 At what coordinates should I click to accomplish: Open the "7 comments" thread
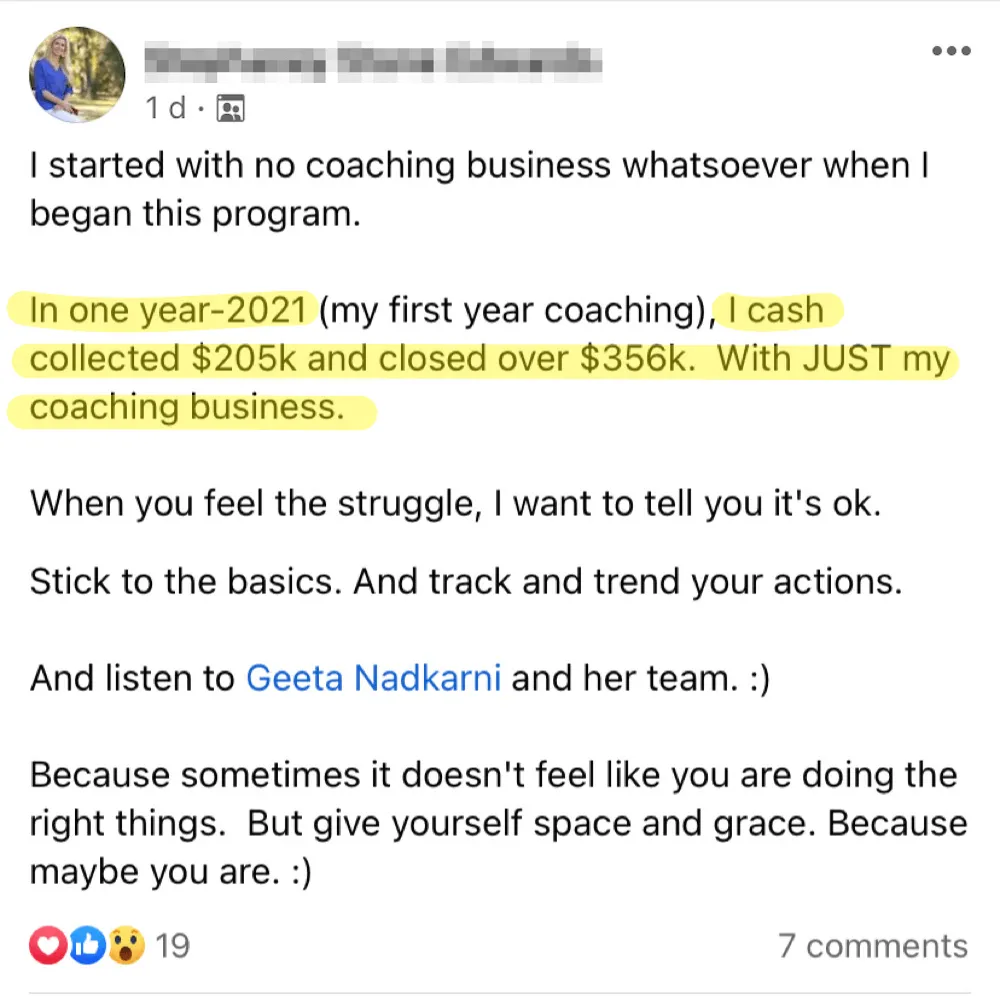[x=873, y=945]
